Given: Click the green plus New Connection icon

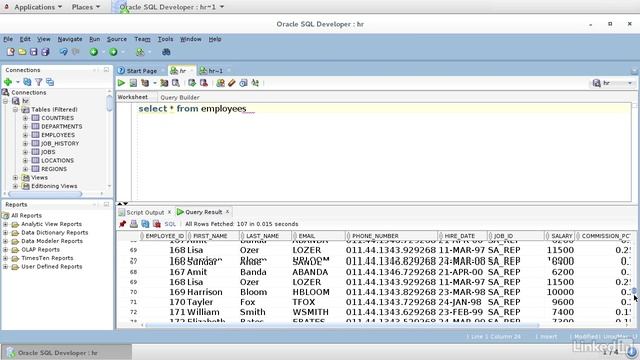Looking at the screenshot, I should point(8,82).
